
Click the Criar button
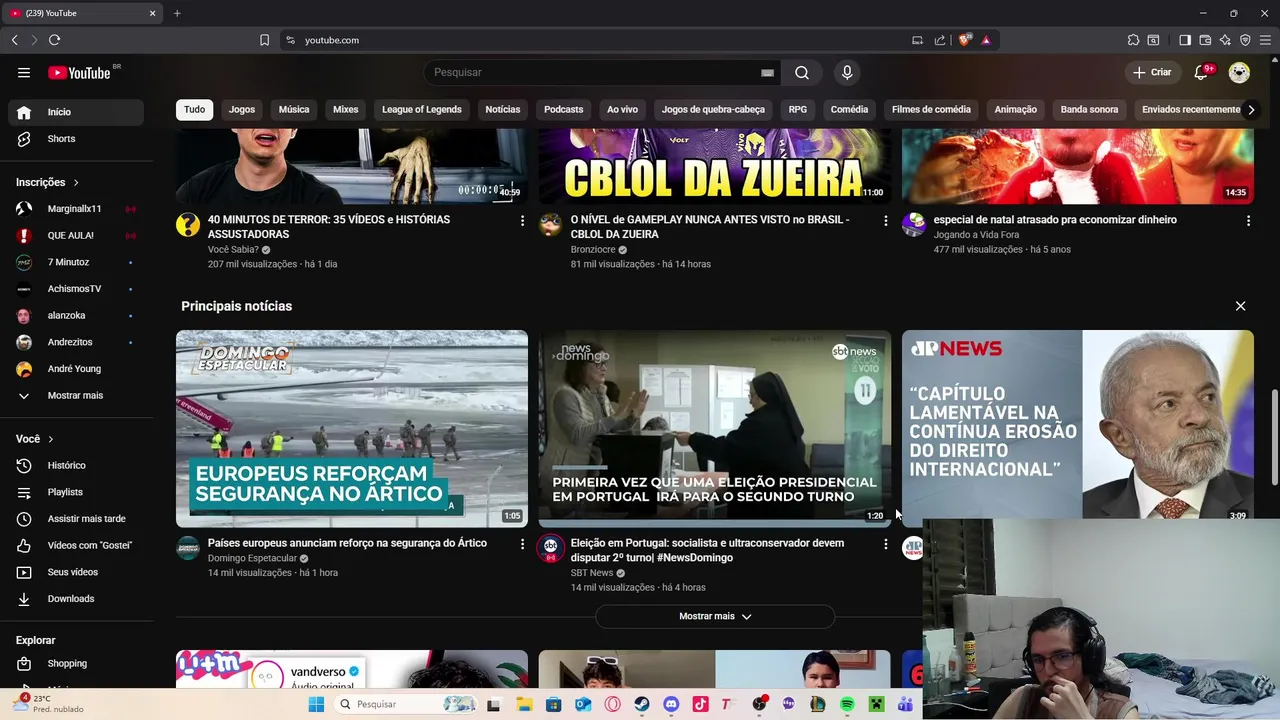(1151, 72)
